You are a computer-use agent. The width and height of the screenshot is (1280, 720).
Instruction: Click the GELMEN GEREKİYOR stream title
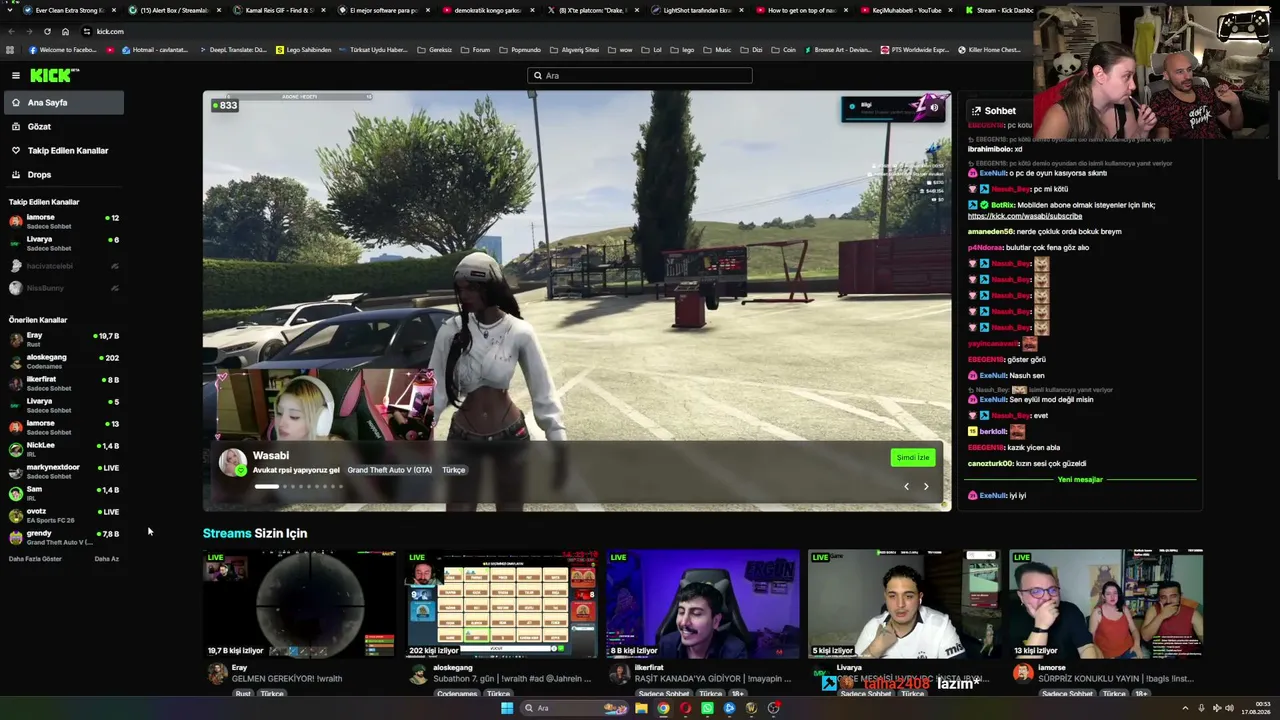pos(287,679)
